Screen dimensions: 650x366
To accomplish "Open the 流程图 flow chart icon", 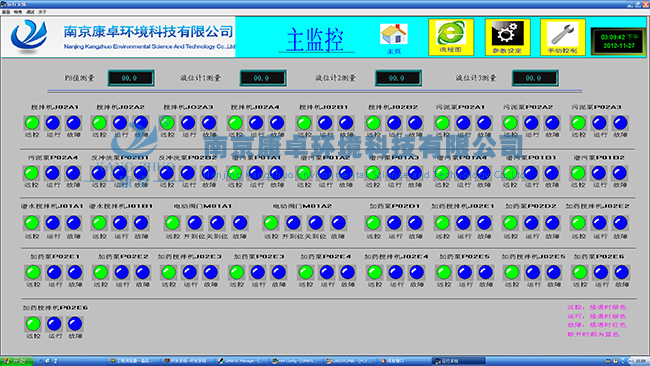I will (x=451, y=37).
